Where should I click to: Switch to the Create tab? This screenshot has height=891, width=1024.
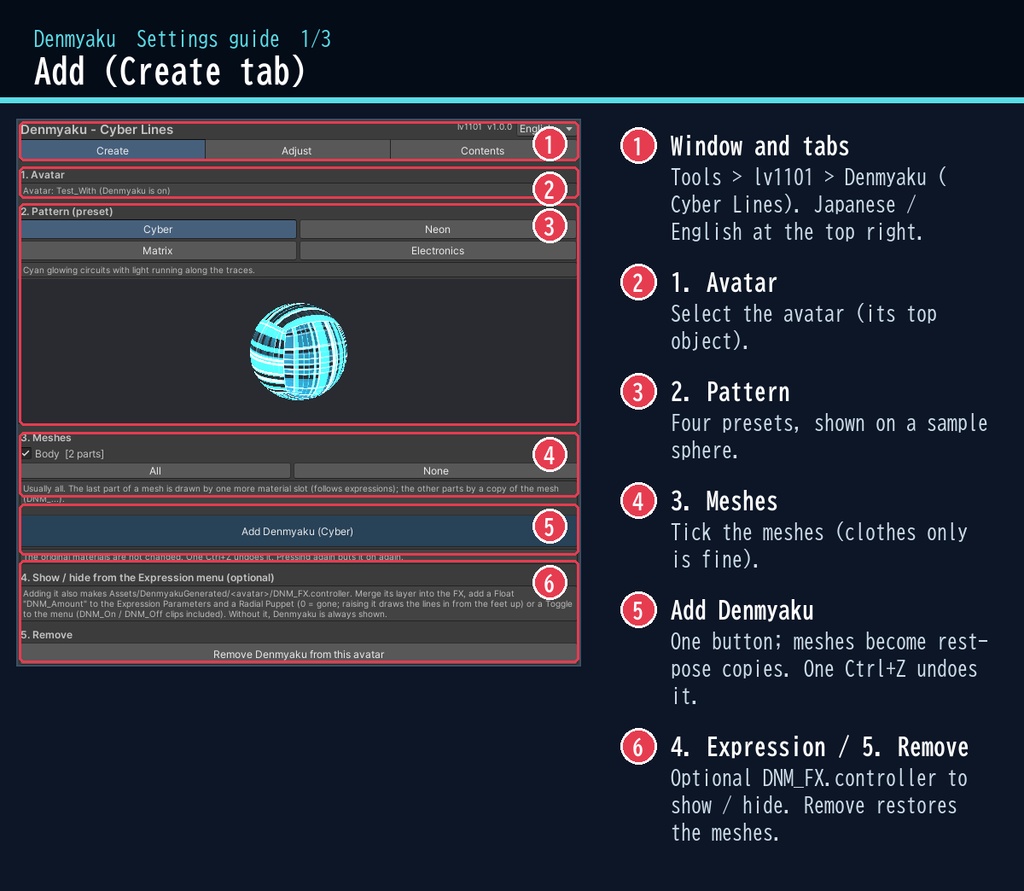pos(112,150)
